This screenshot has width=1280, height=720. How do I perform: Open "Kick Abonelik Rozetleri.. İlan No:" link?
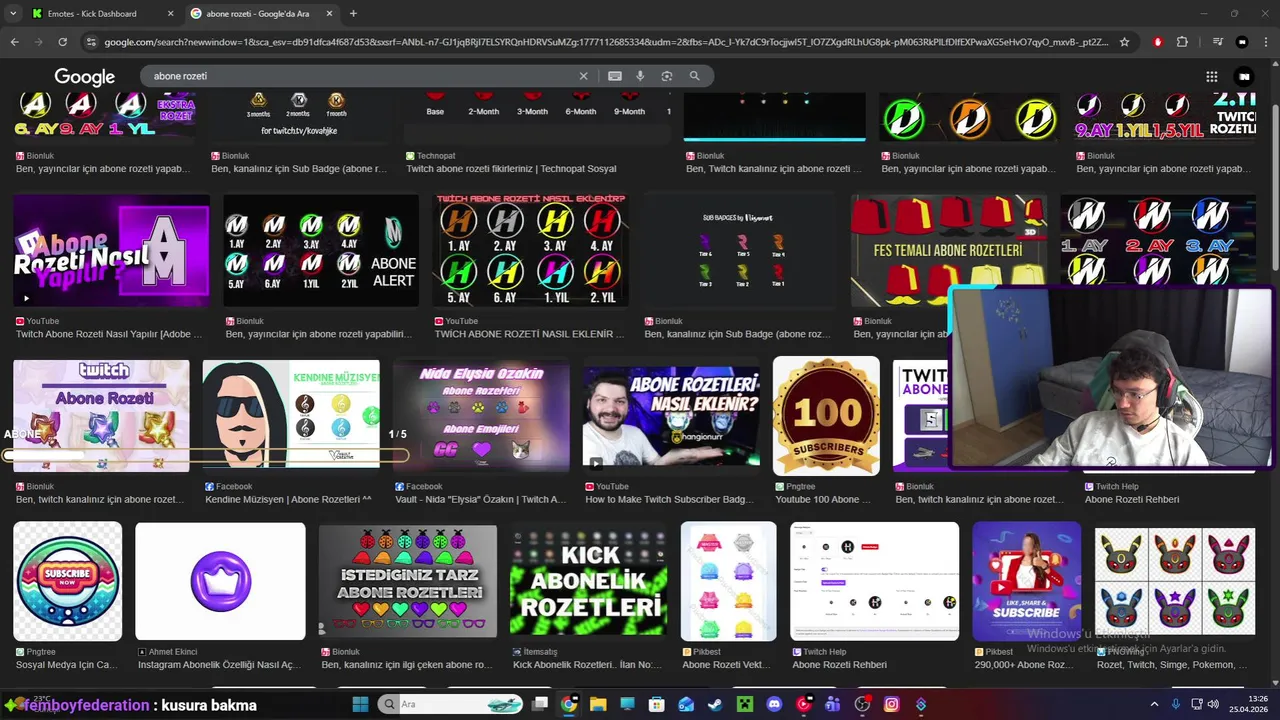click(x=587, y=664)
